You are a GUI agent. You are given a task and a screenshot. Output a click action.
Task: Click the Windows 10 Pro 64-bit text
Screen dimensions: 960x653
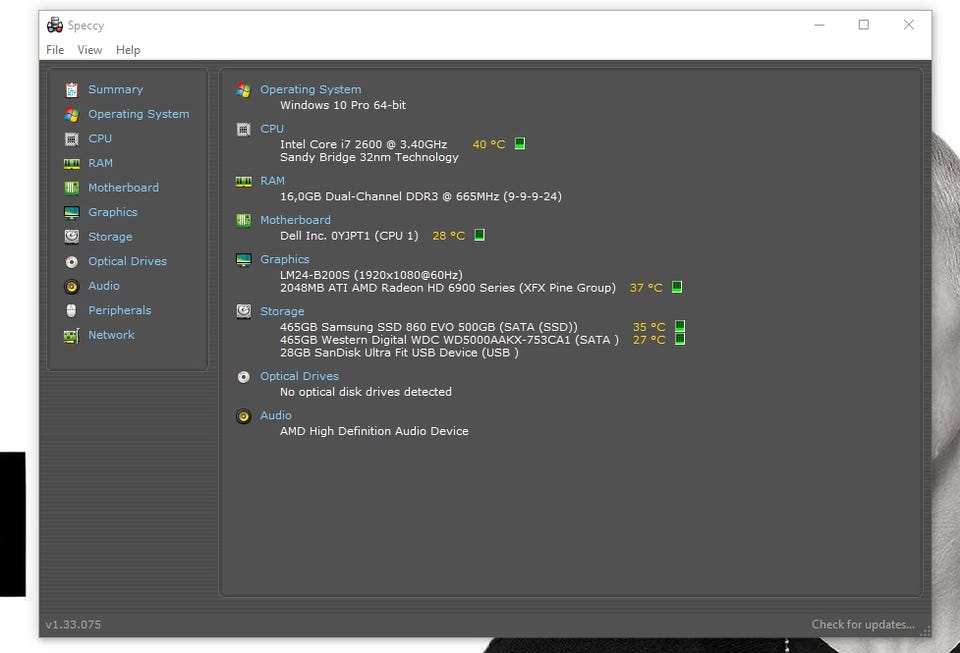(x=343, y=105)
